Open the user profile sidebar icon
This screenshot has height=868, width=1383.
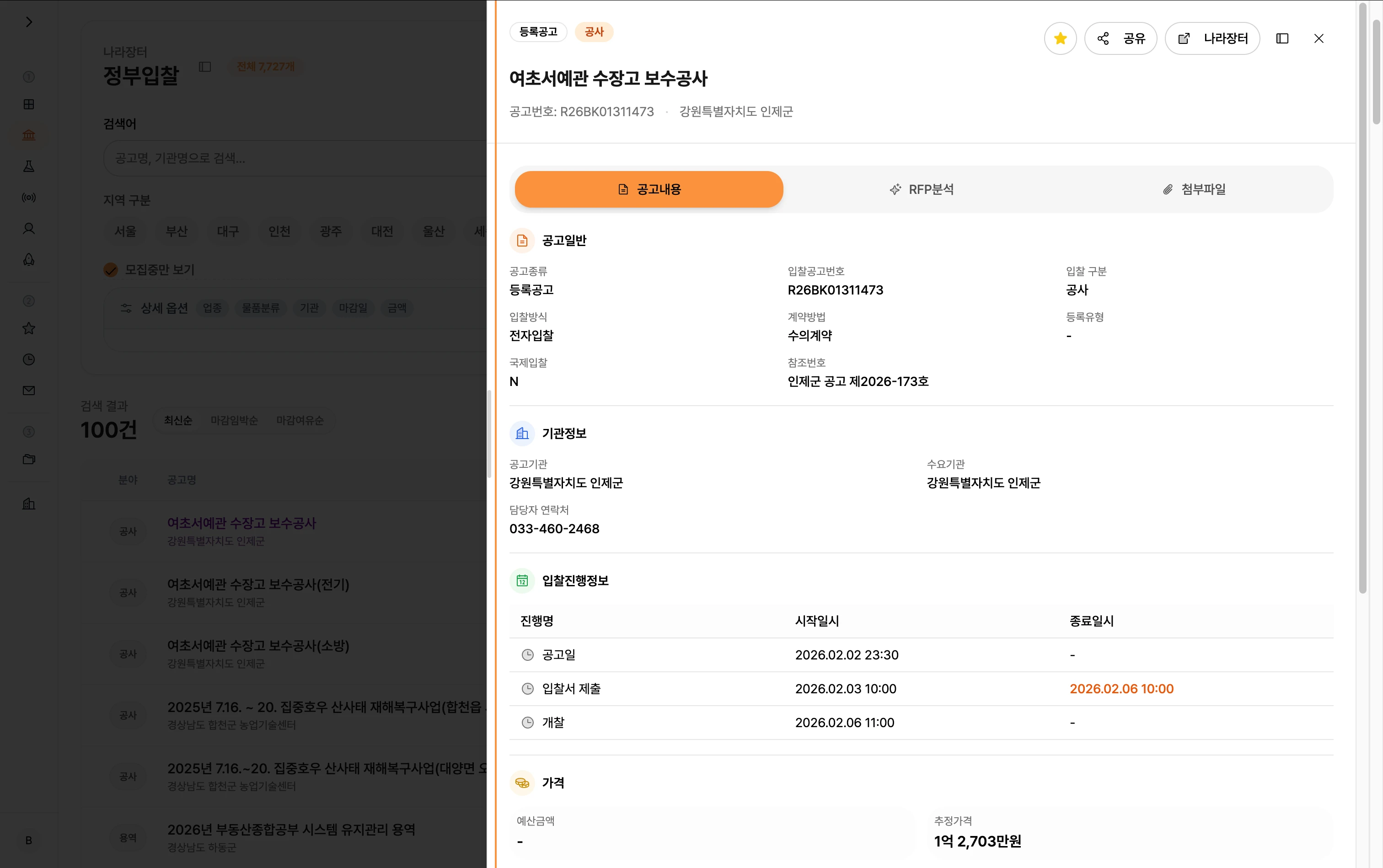pyautogui.click(x=29, y=229)
